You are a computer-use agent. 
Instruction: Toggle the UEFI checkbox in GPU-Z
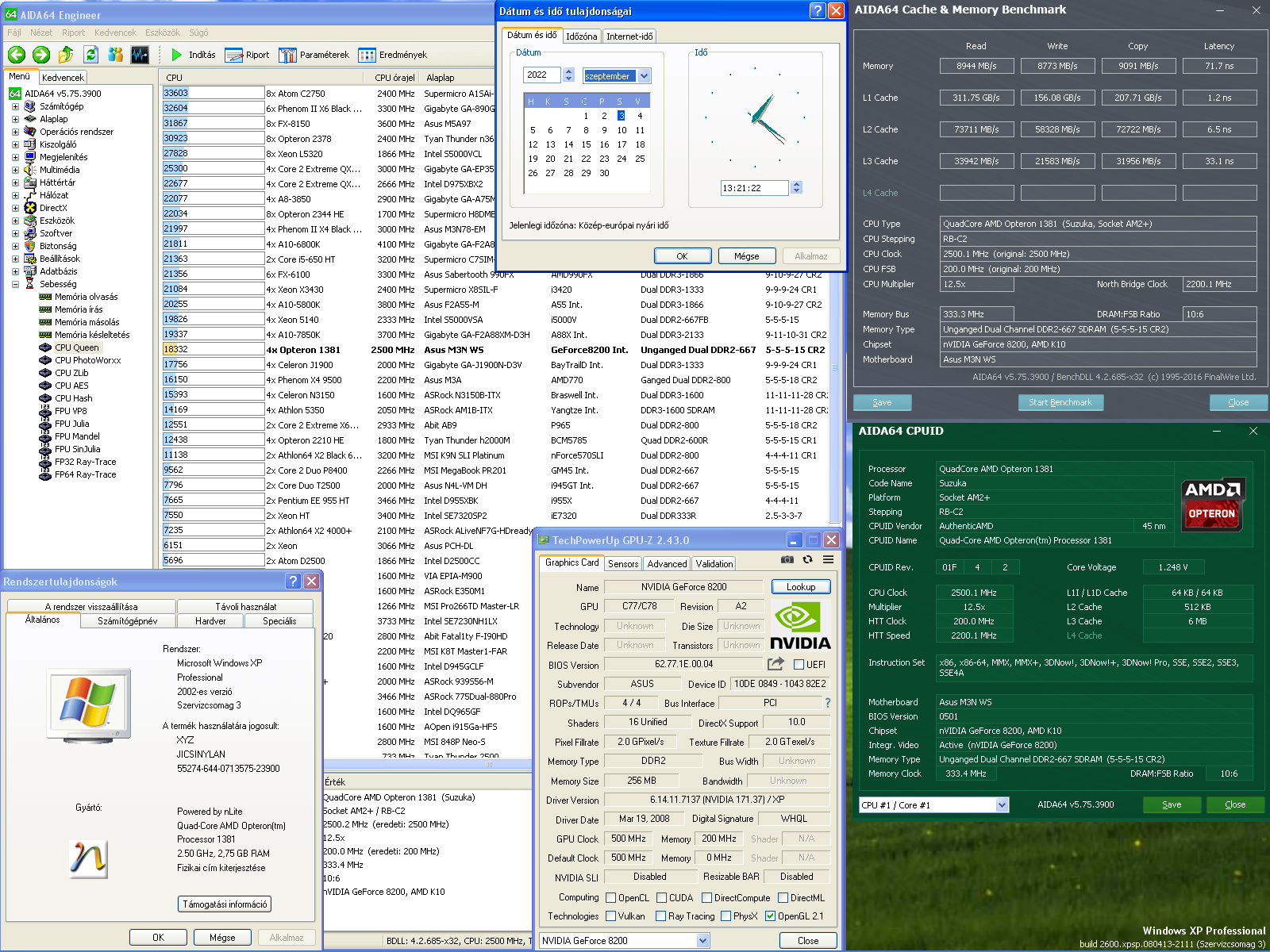[x=799, y=665]
